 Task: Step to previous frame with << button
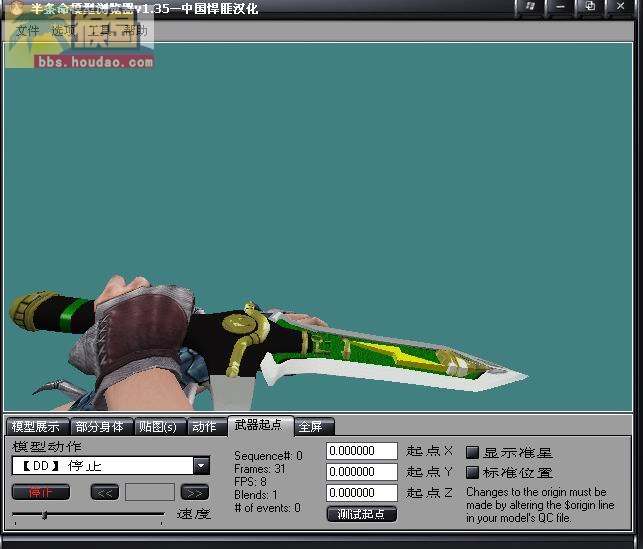pyautogui.click(x=105, y=492)
